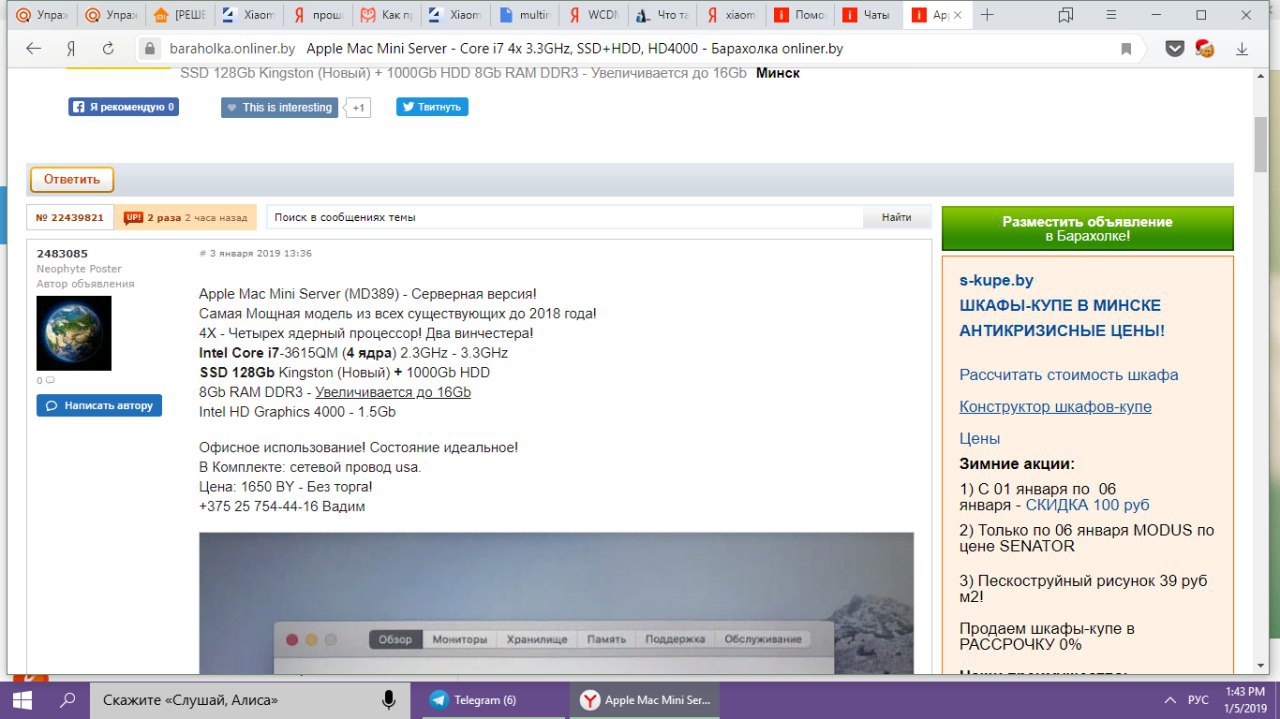Click the comment bubble counter under avatar

(x=46, y=380)
